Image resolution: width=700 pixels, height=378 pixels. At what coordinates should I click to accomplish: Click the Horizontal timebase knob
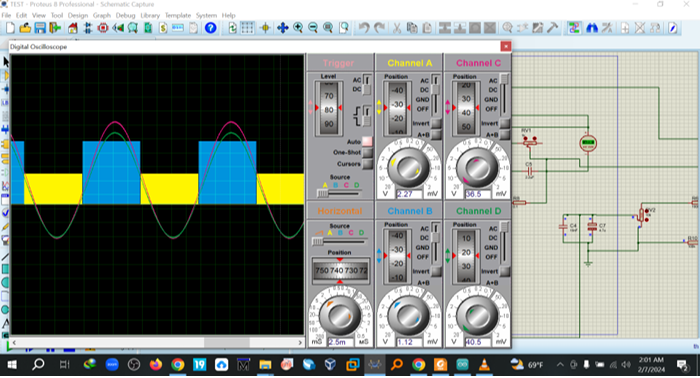[340, 316]
